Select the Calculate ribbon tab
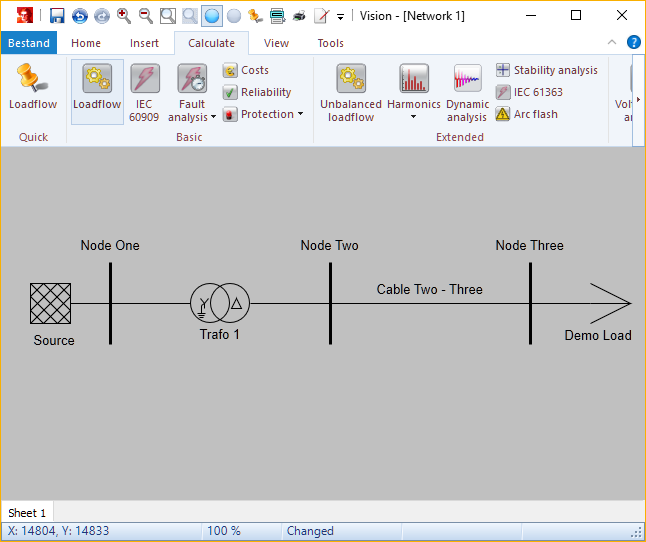646x542 pixels. (211, 43)
